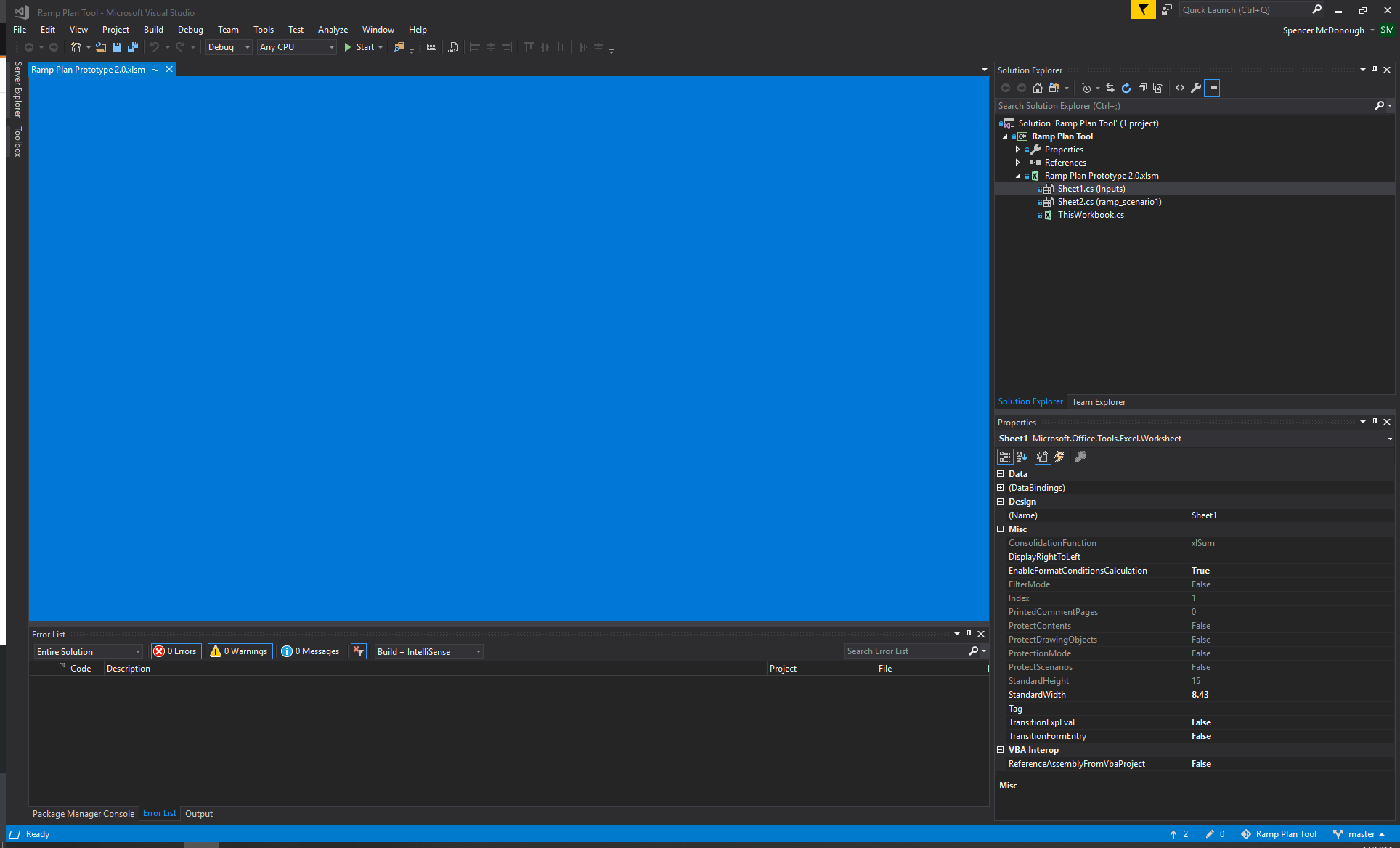
Task: Collapse All in Solution Explorer toolbar
Action: point(1141,88)
